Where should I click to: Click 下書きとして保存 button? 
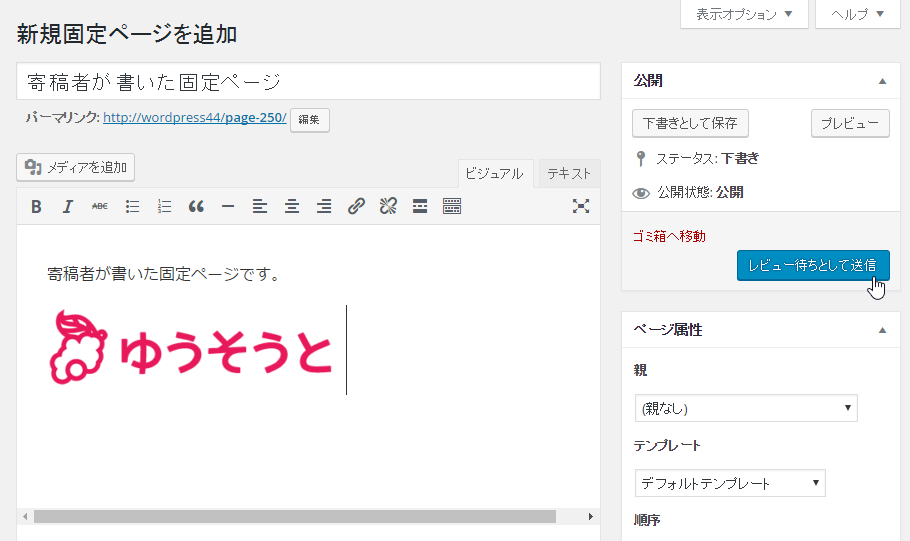pyautogui.click(x=690, y=123)
